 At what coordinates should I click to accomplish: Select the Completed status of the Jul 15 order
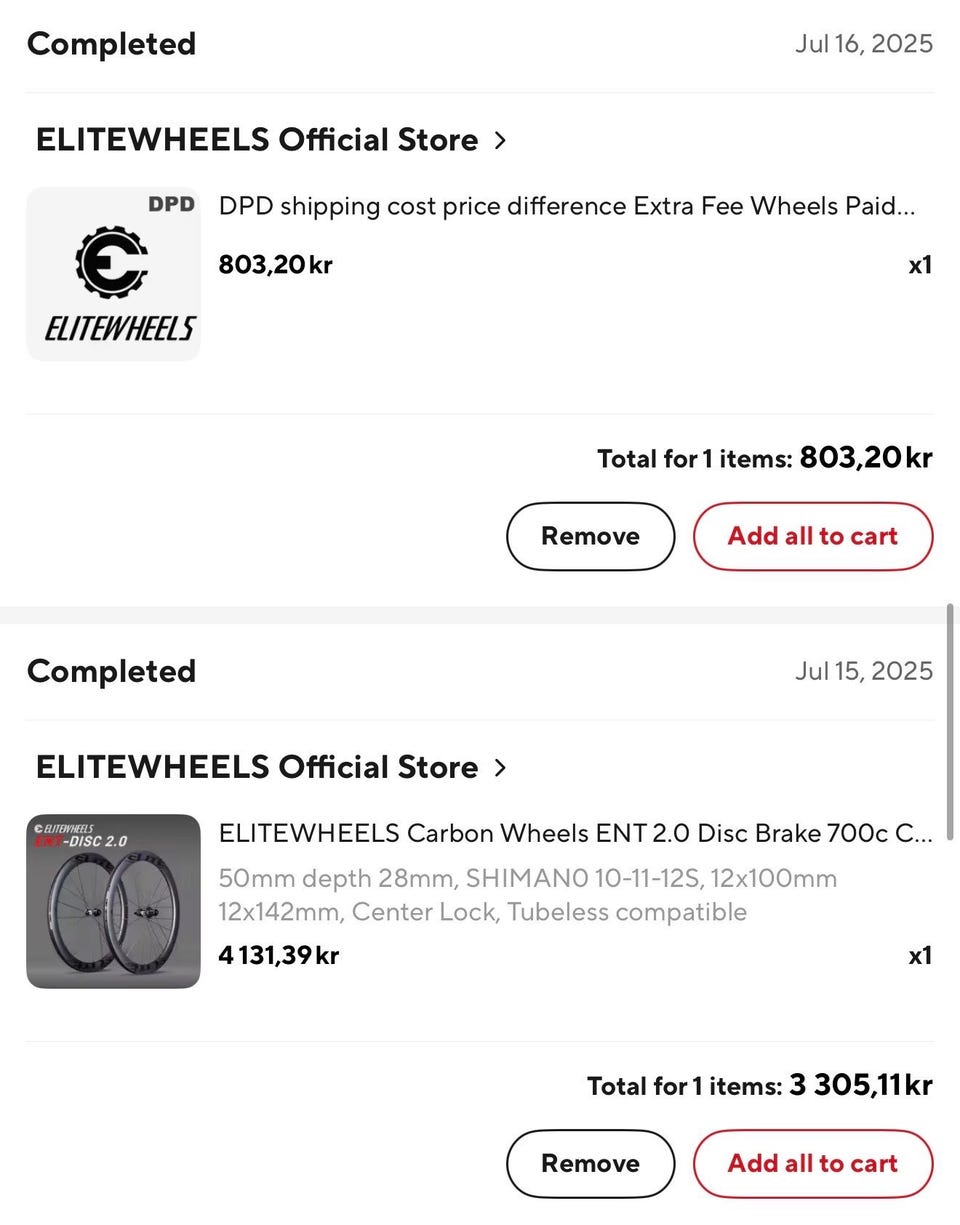(111, 671)
